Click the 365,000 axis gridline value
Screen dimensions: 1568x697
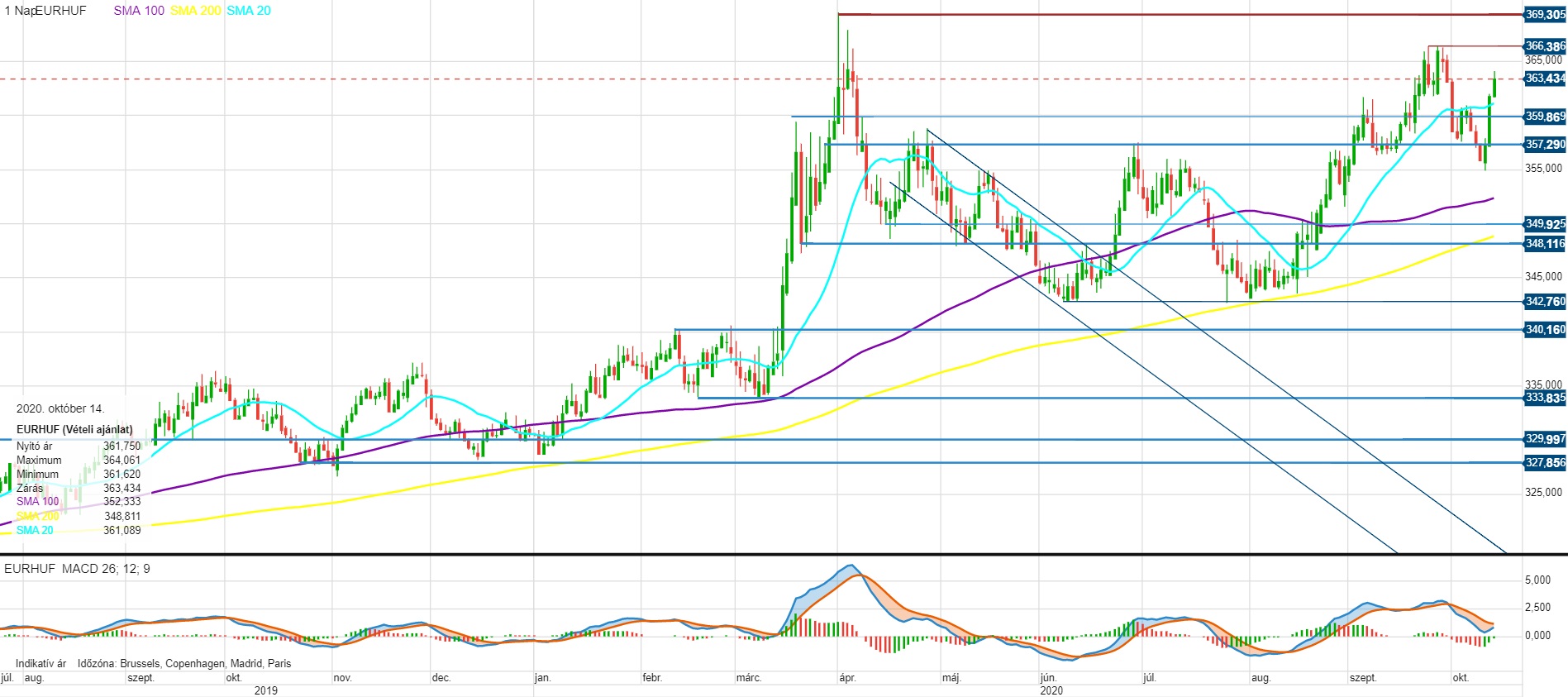pyautogui.click(x=1543, y=60)
